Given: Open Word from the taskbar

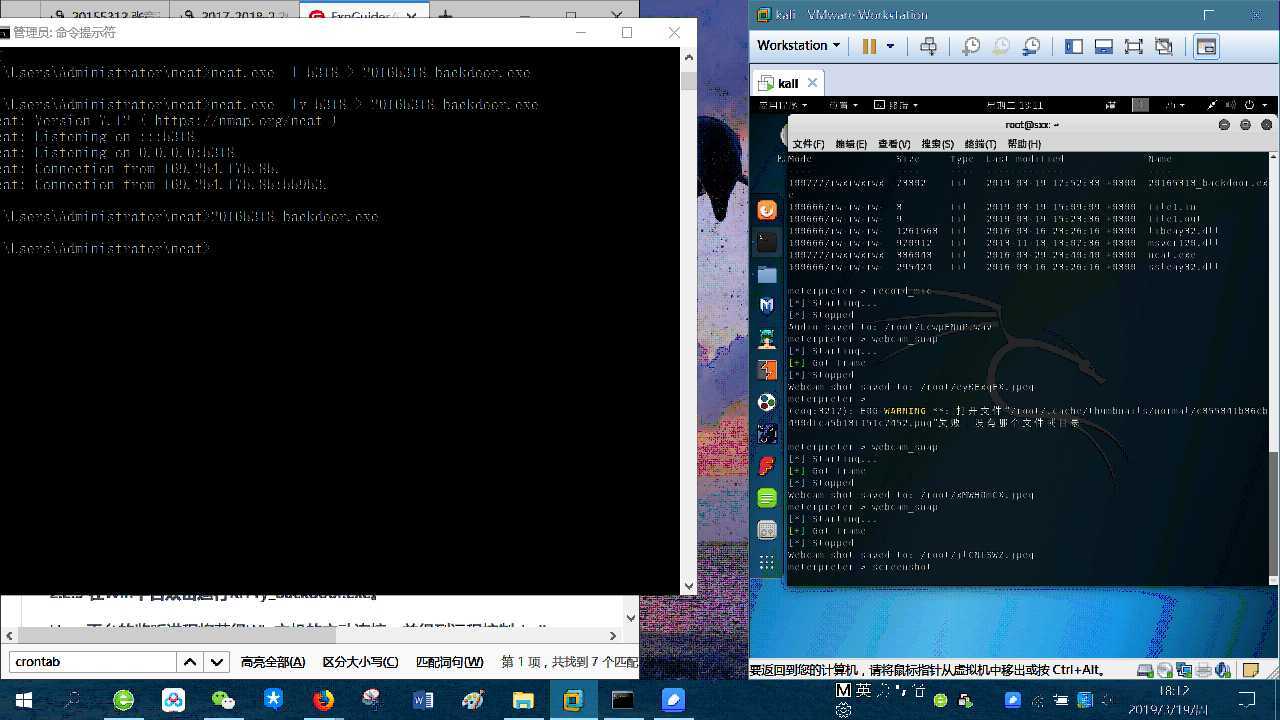Looking at the screenshot, I should pyautogui.click(x=423, y=700).
